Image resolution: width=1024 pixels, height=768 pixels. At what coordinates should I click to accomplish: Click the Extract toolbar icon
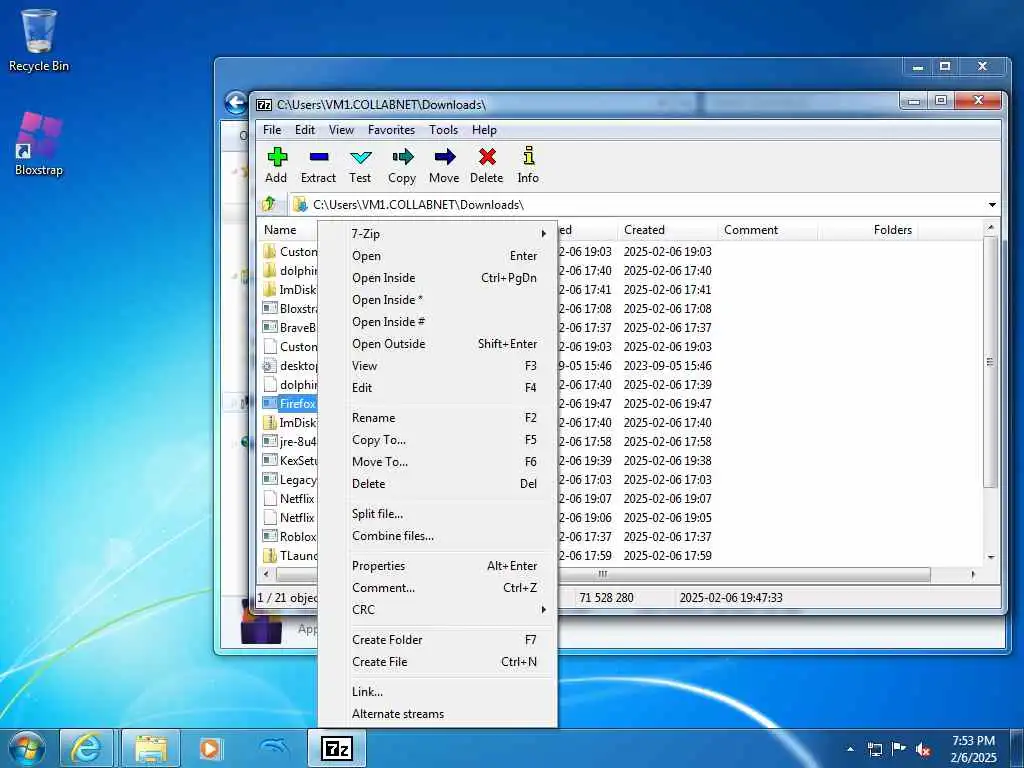(x=318, y=165)
